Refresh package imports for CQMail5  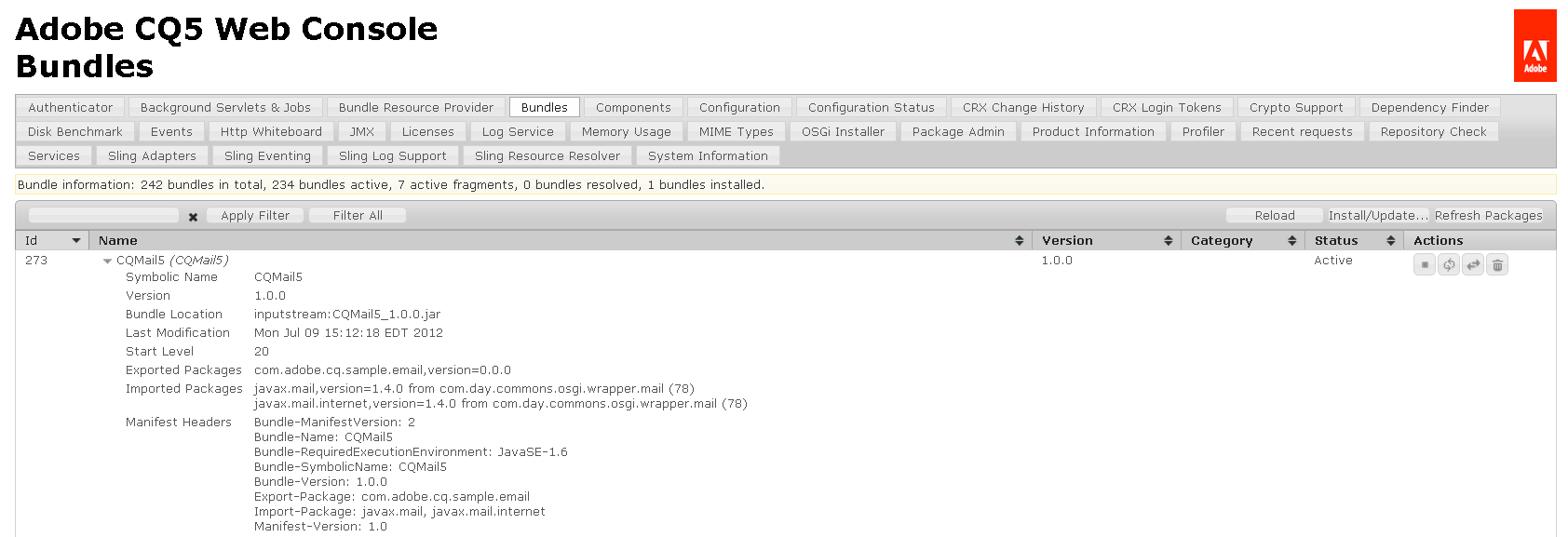point(1449,265)
